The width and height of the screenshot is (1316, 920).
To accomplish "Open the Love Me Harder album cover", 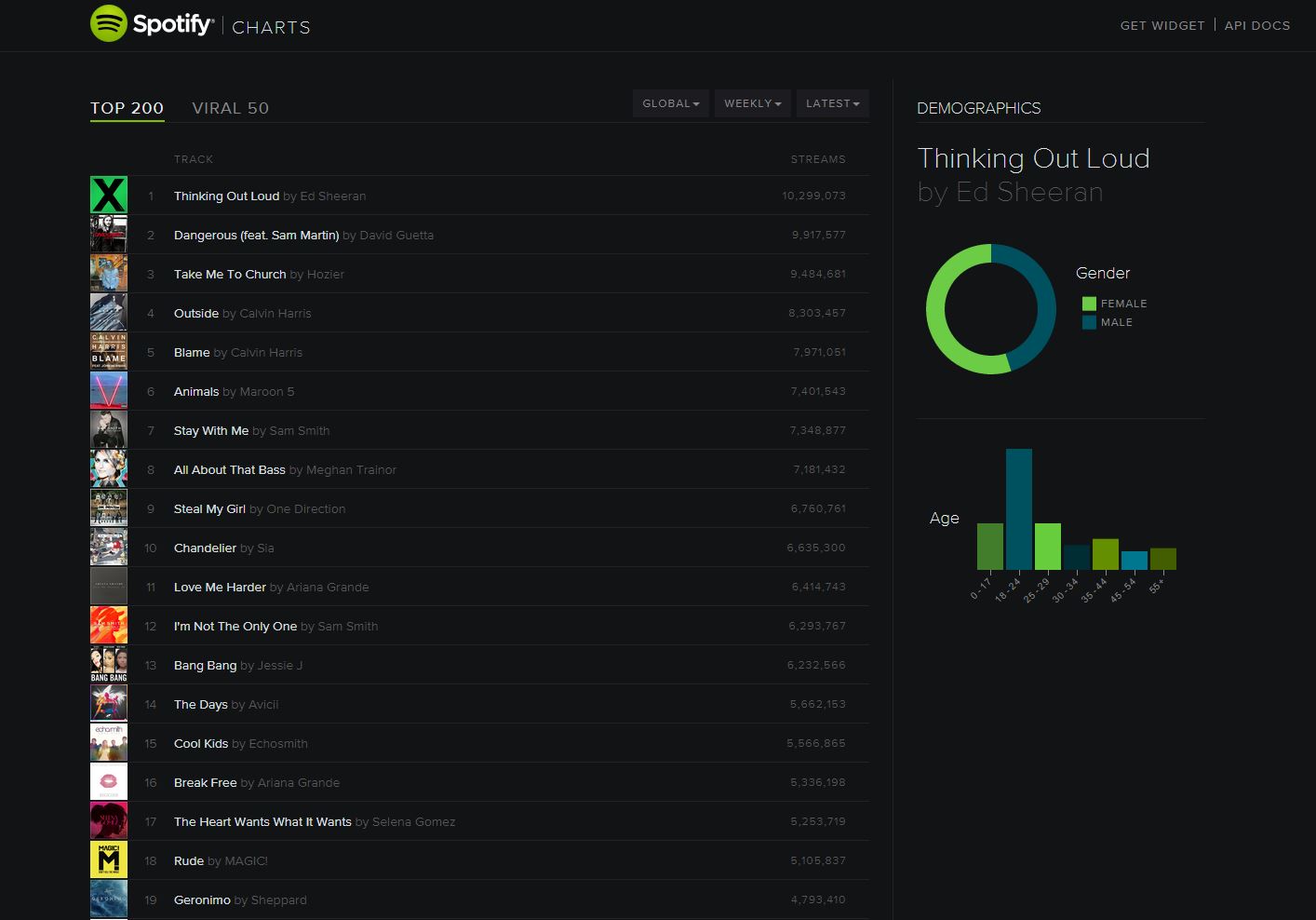I will tap(109, 587).
